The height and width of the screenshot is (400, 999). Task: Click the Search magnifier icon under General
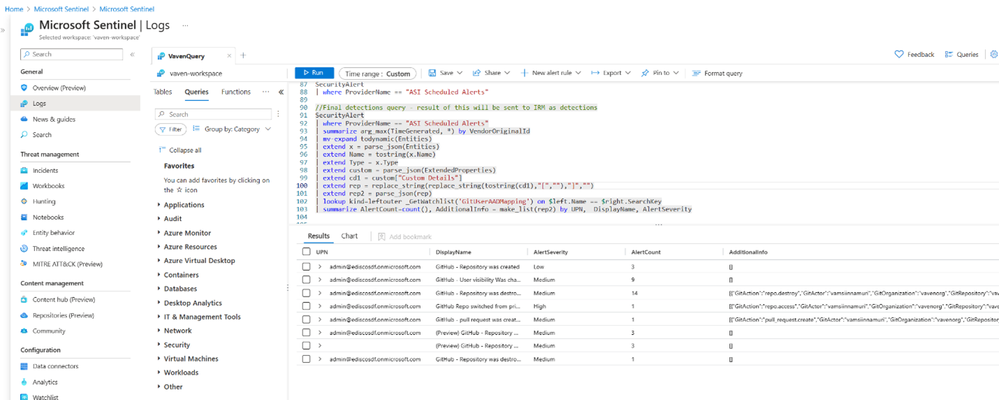(x=24, y=134)
